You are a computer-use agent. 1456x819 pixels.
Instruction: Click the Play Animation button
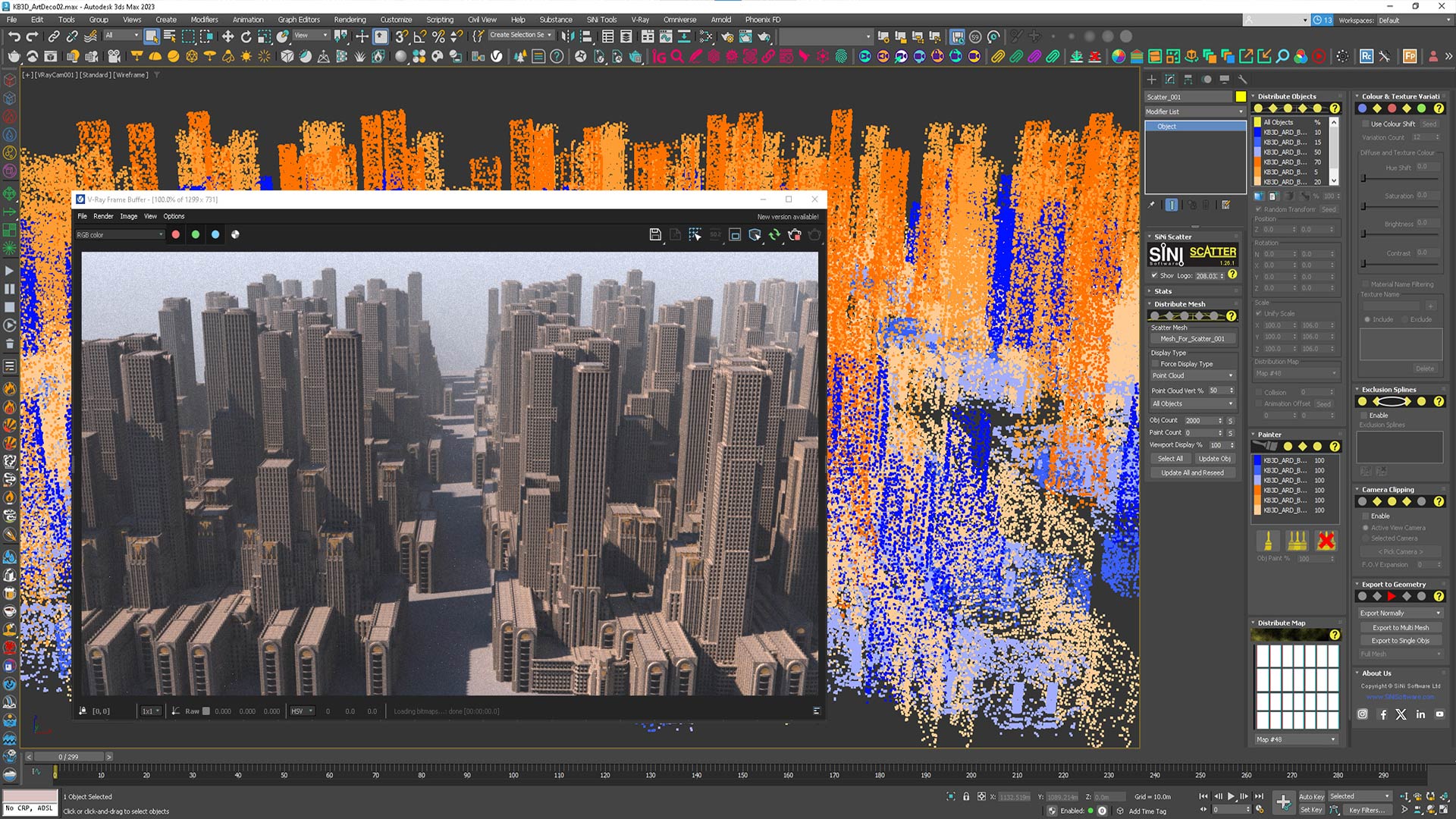click(x=1232, y=796)
